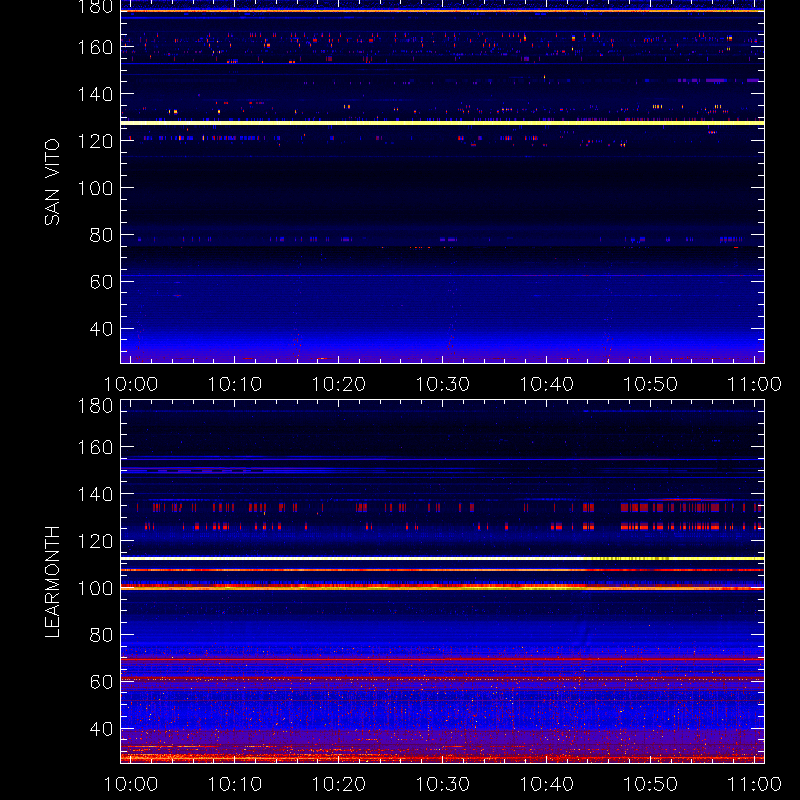Pick 120 label on Learmonth axis
This screenshot has width=800, height=800.
95,541
